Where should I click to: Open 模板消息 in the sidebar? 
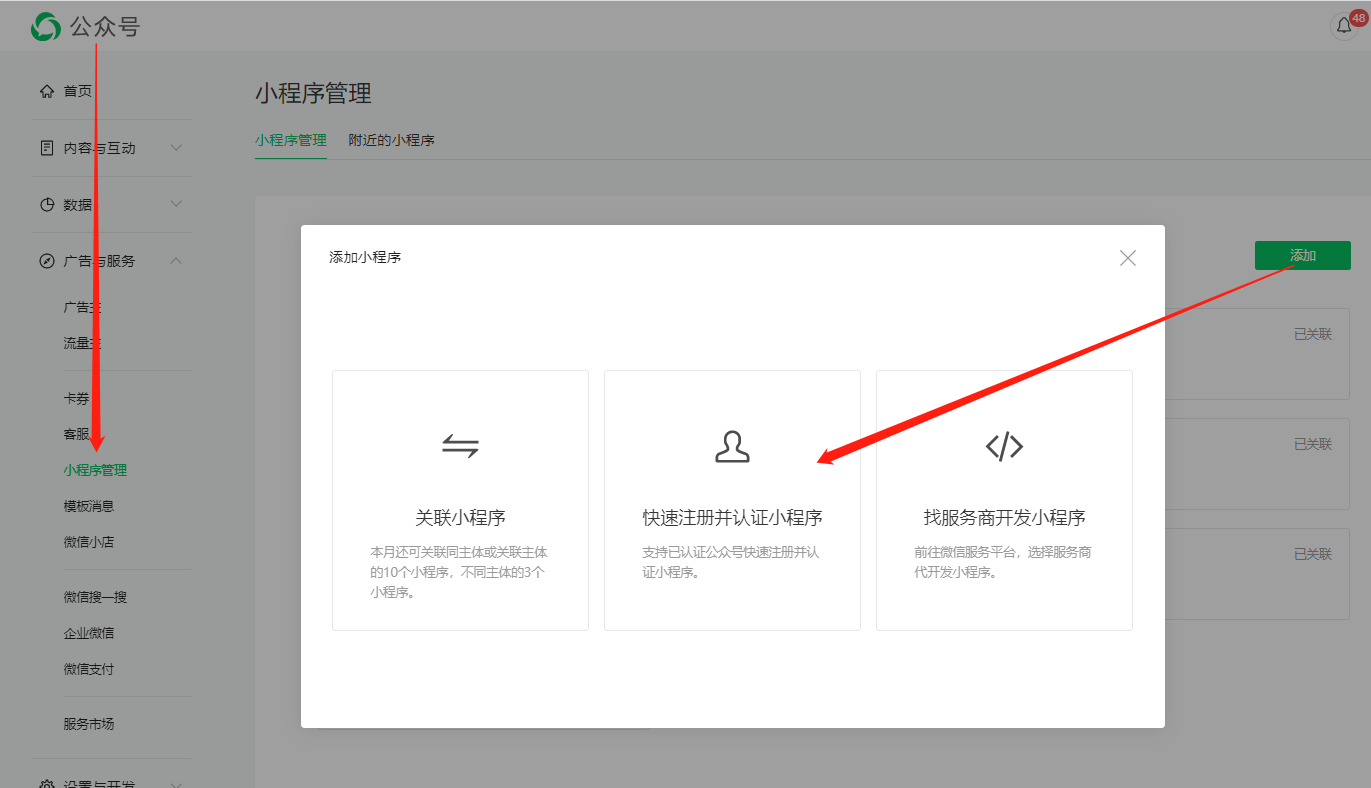pos(89,506)
